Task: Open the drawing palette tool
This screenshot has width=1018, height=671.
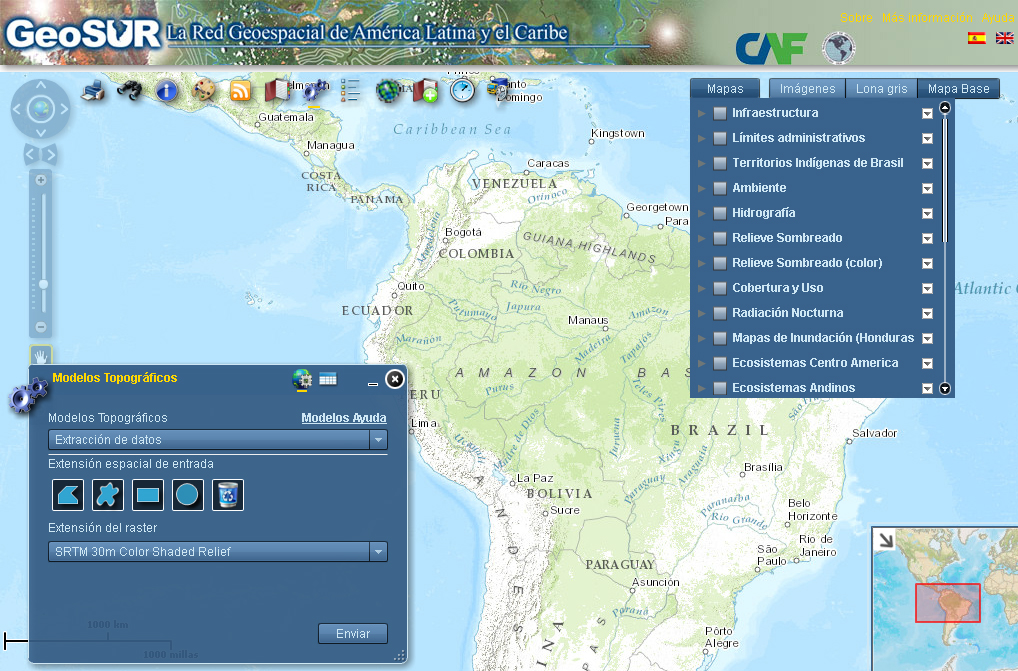Action: (204, 90)
